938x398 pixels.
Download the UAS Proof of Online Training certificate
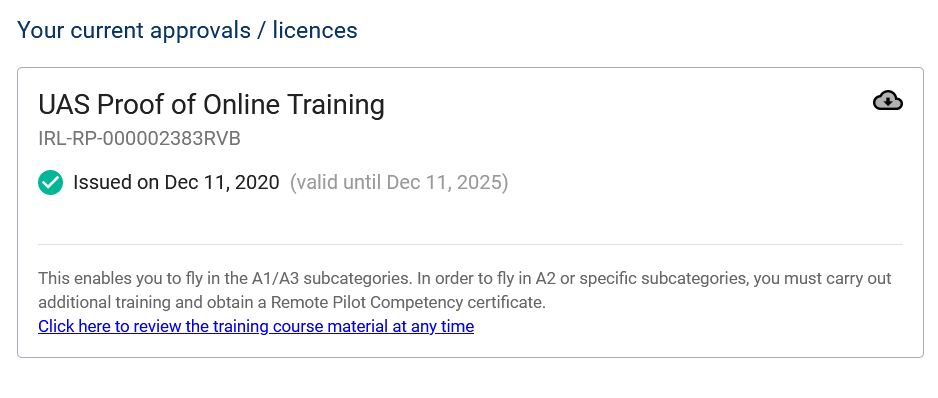point(888,101)
